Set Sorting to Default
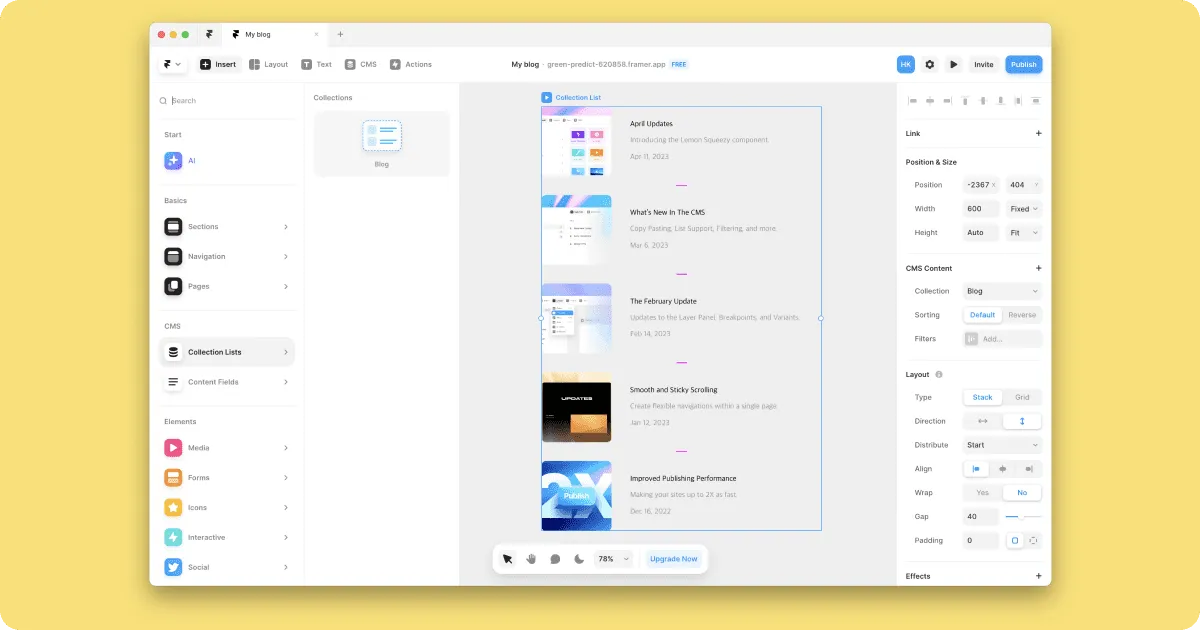The image size is (1200, 630). point(983,315)
